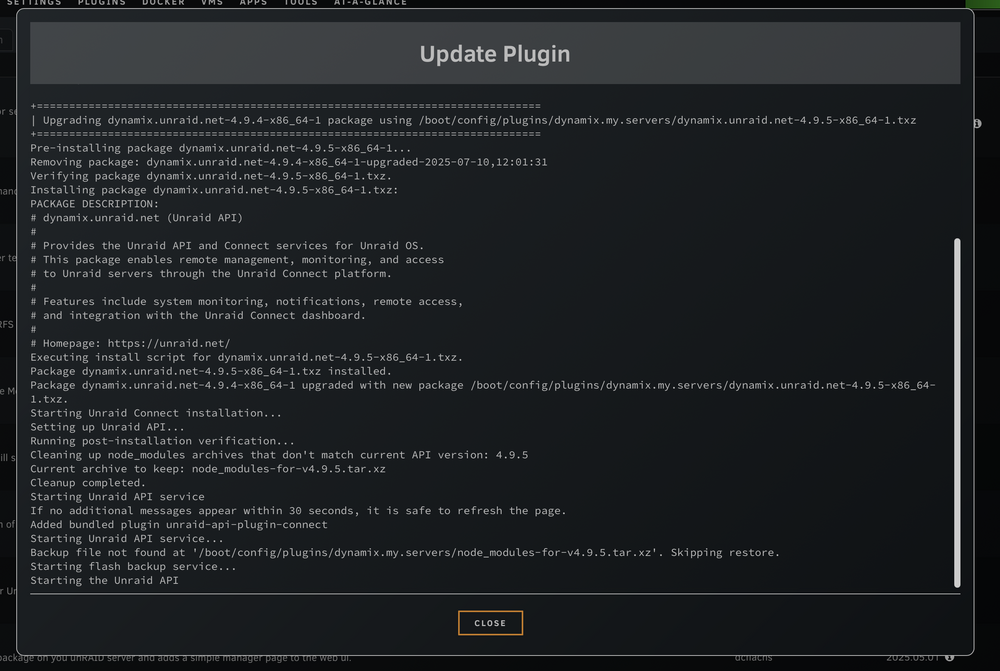The height and width of the screenshot is (671, 1000).
Task: Click the 'Upgrading dynamix.unraid.net-4.9.4' line
Action: tap(473, 120)
